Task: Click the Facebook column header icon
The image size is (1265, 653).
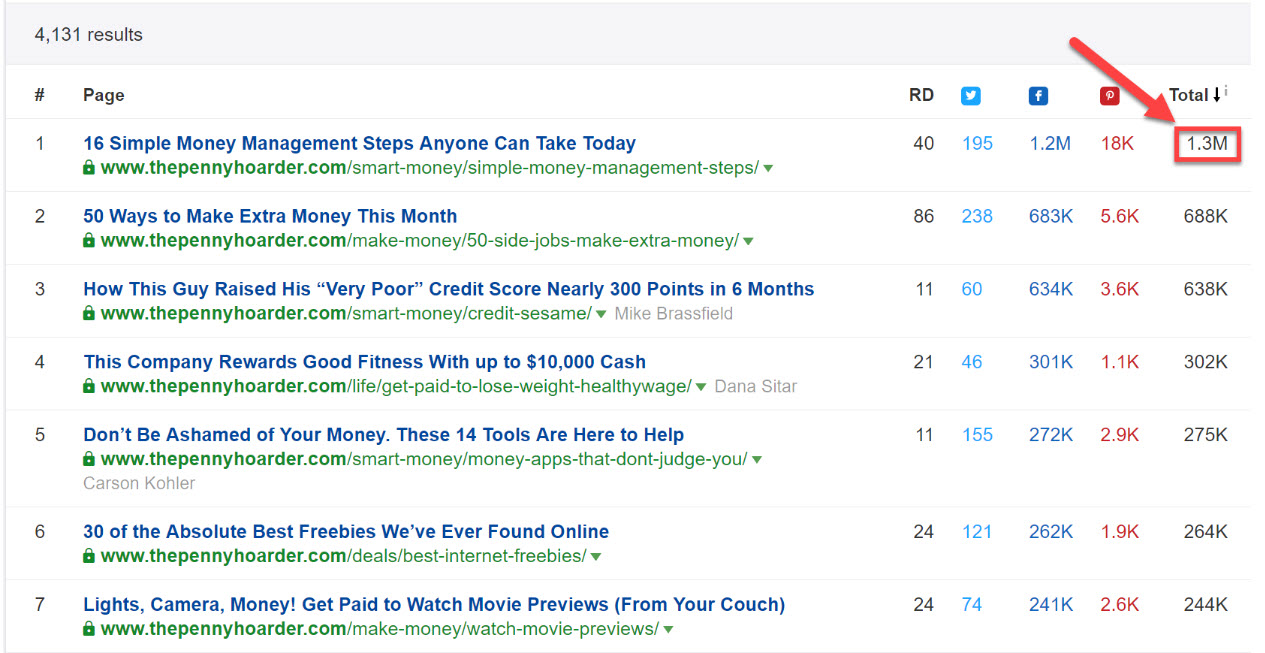Action: 1038,96
